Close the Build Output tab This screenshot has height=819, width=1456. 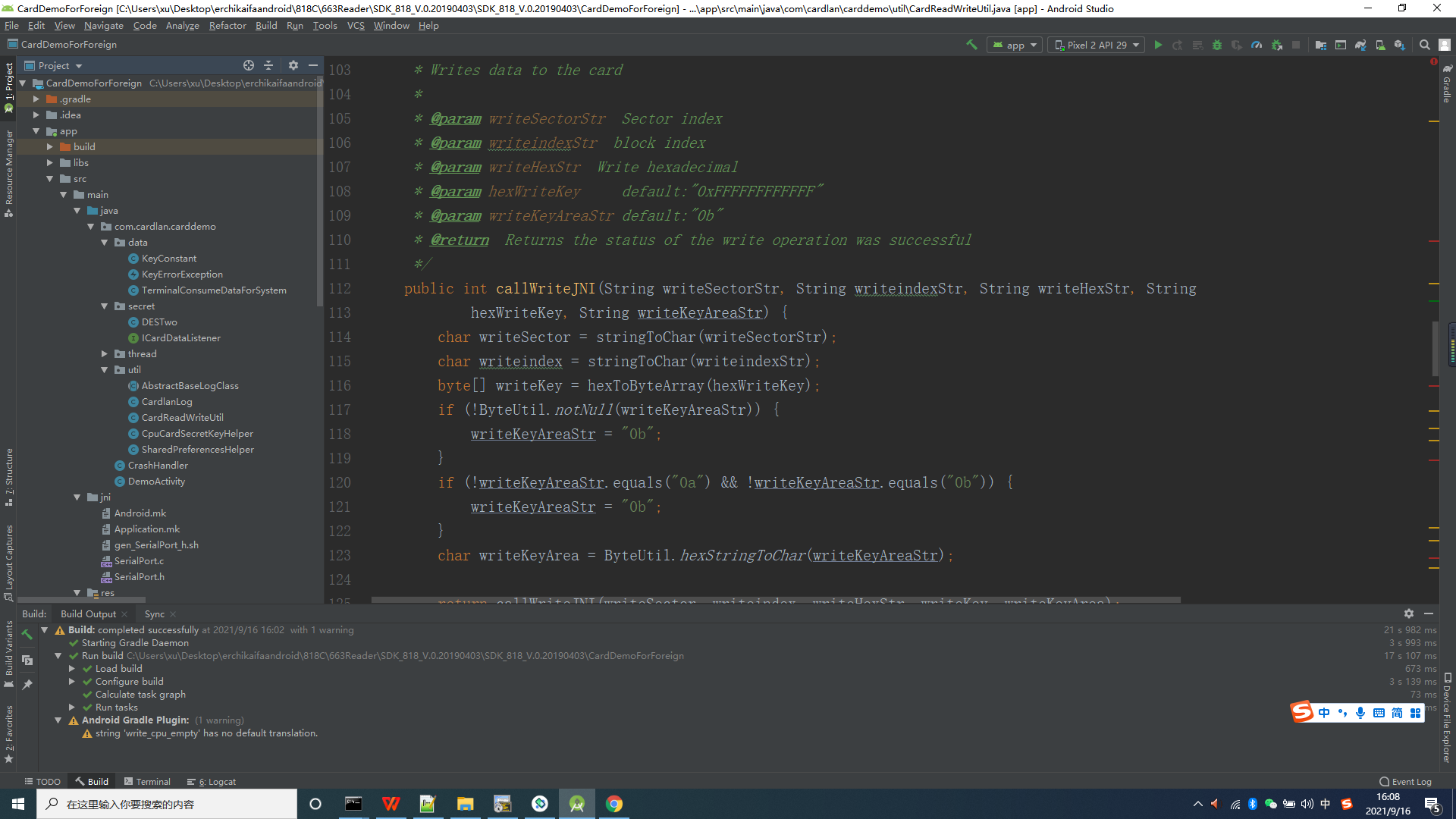pyautogui.click(x=124, y=614)
